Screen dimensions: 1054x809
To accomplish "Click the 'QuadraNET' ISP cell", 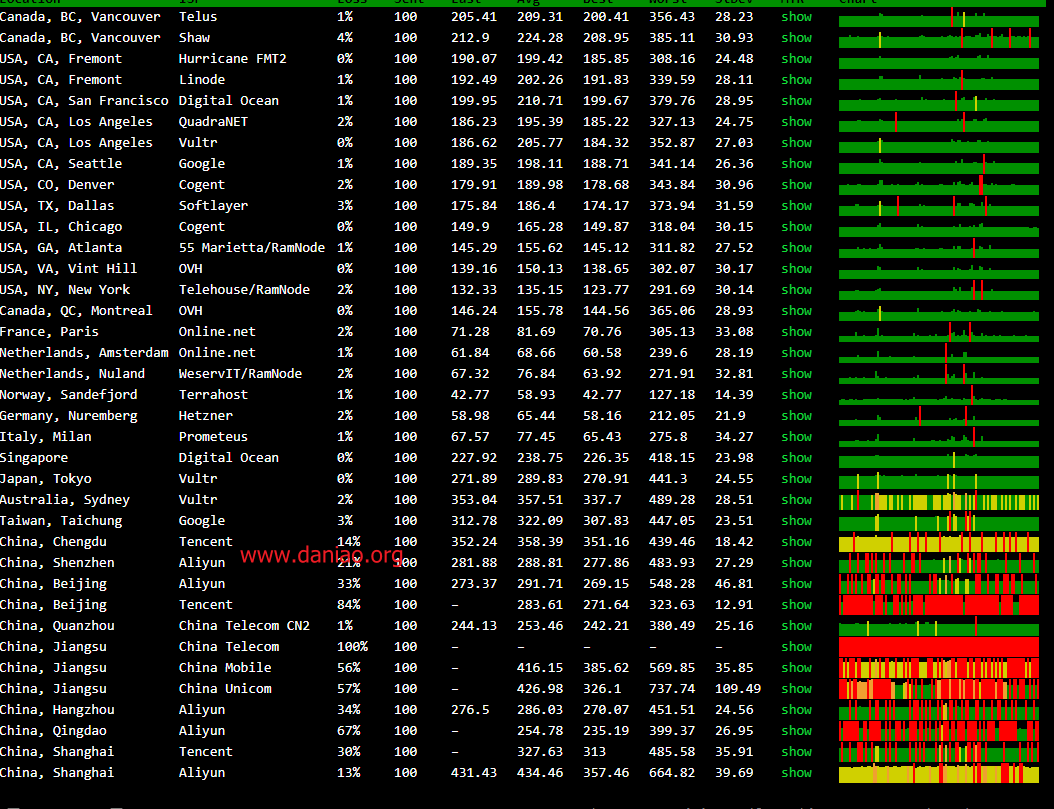I will tap(213, 122).
